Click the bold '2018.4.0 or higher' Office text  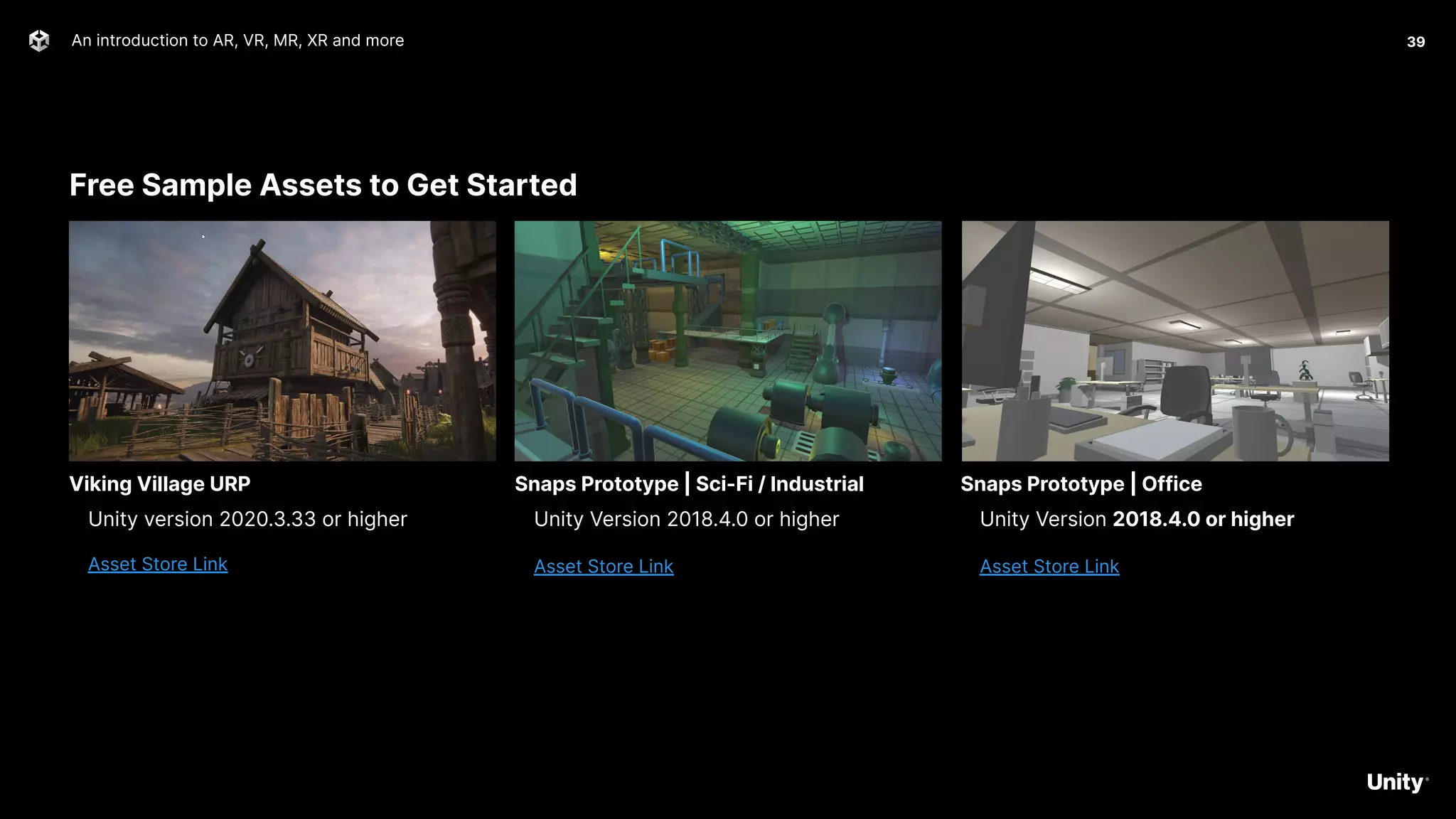point(1203,520)
